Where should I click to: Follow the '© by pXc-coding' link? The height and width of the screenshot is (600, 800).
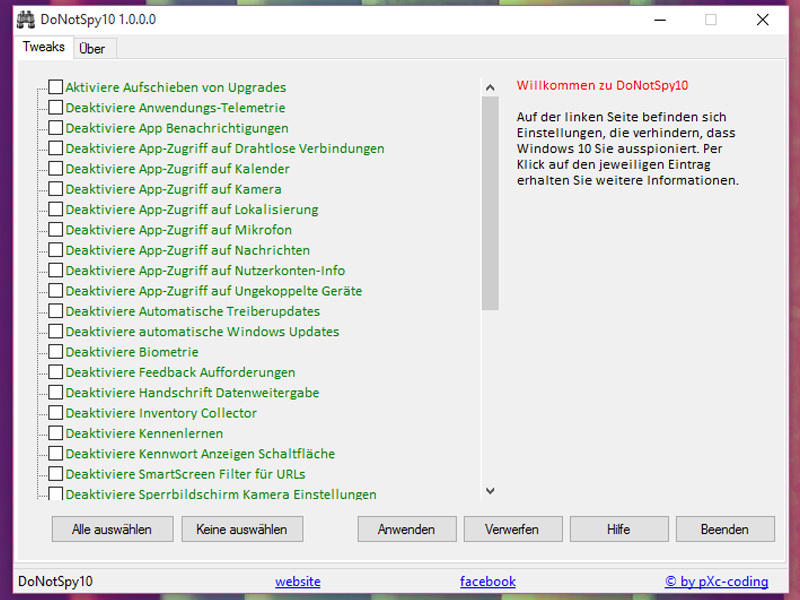(x=717, y=582)
